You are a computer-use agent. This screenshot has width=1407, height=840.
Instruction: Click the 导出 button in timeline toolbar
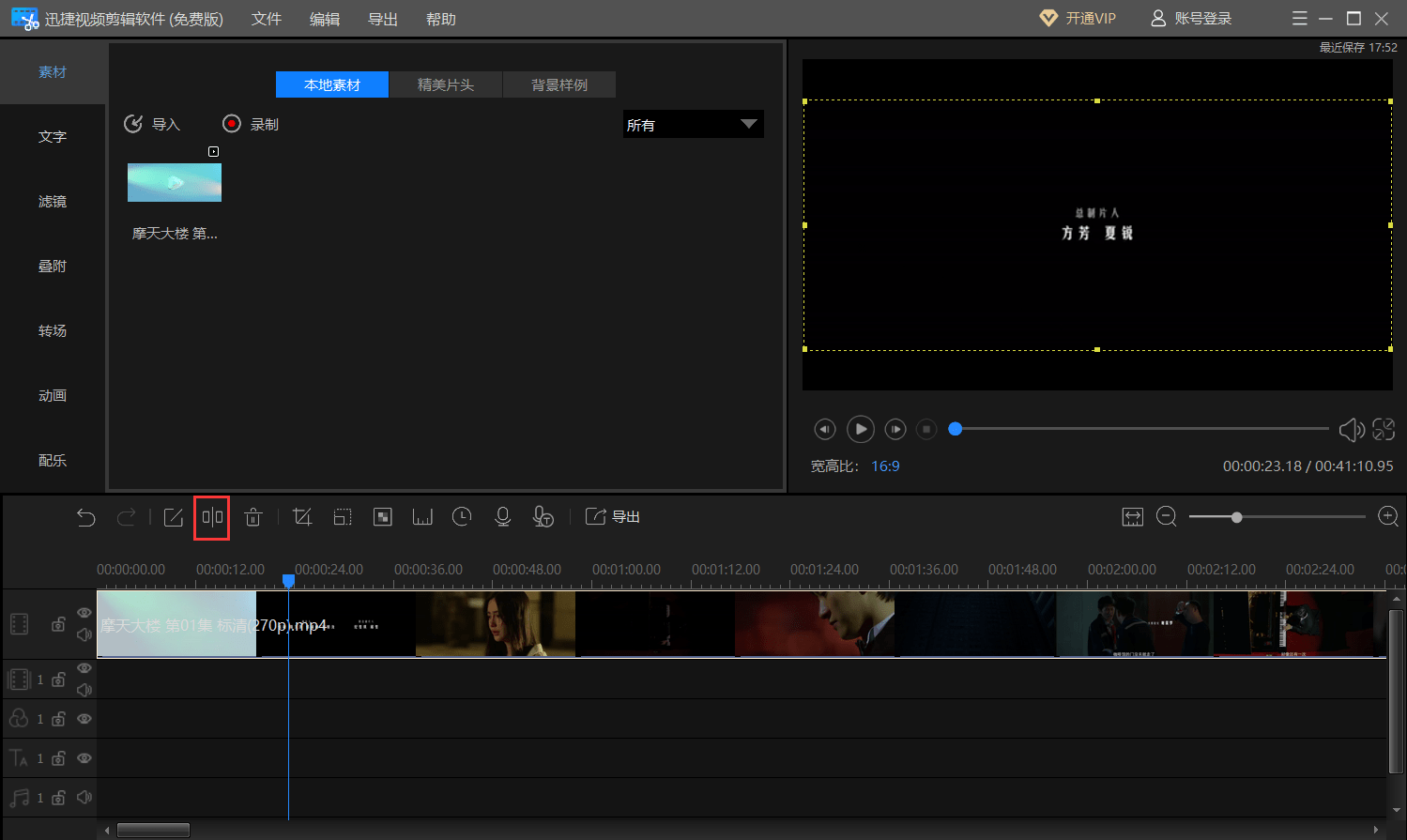coord(613,517)
